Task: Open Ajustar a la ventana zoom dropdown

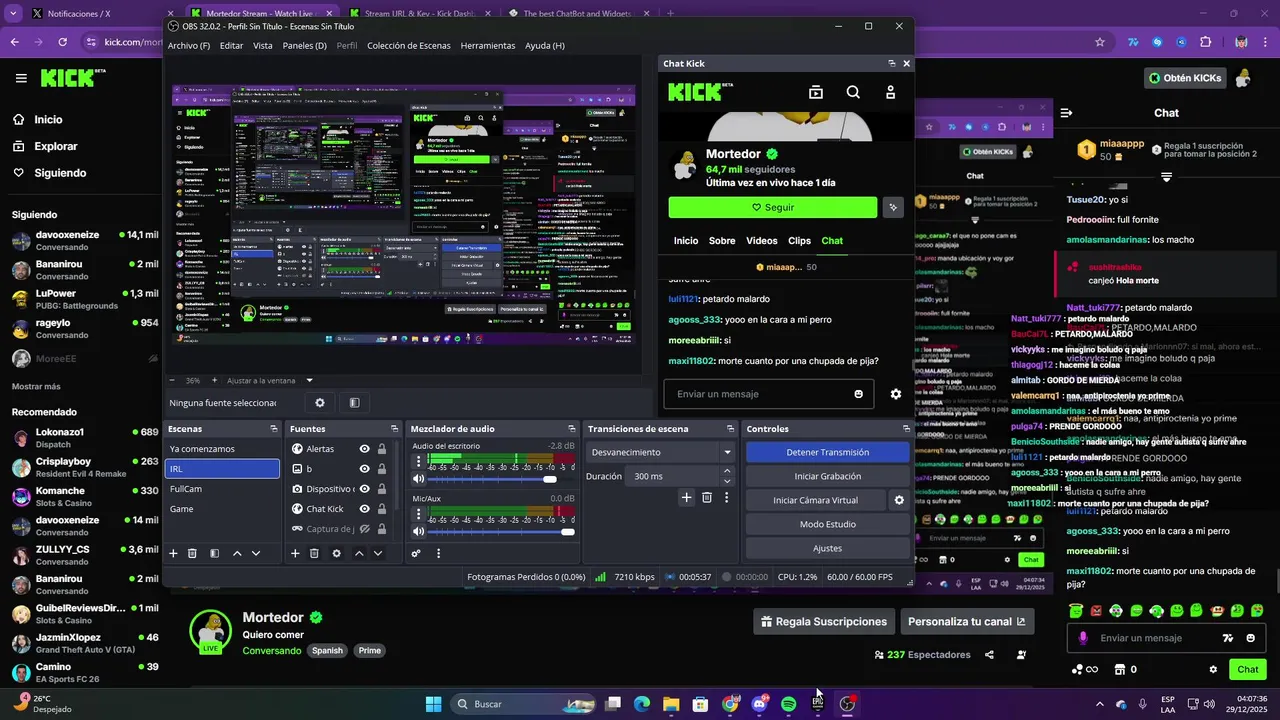Action: tap(270, 380)
